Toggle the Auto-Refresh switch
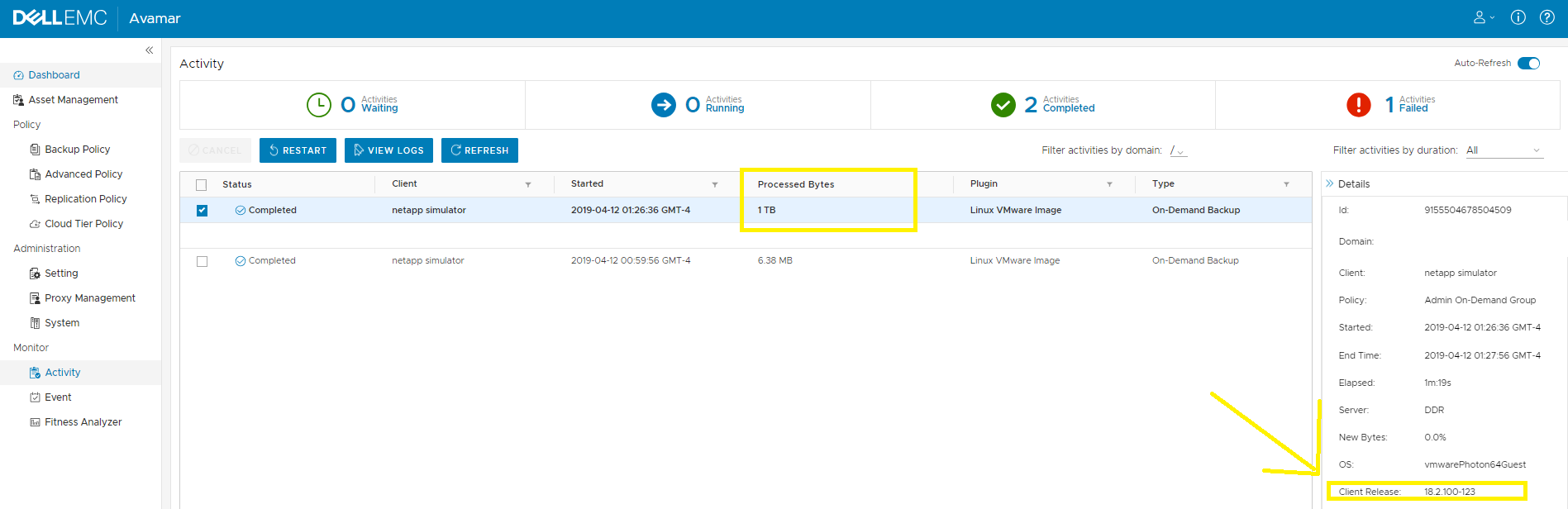1568x509 pixels. click(x=1529, y=64)
